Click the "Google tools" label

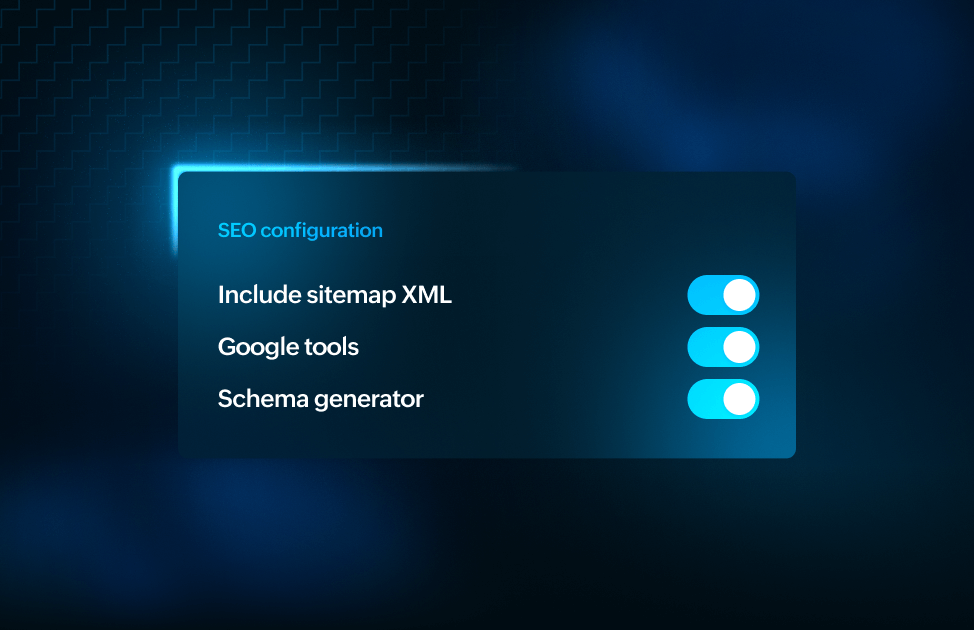click(x=288, y=347)
